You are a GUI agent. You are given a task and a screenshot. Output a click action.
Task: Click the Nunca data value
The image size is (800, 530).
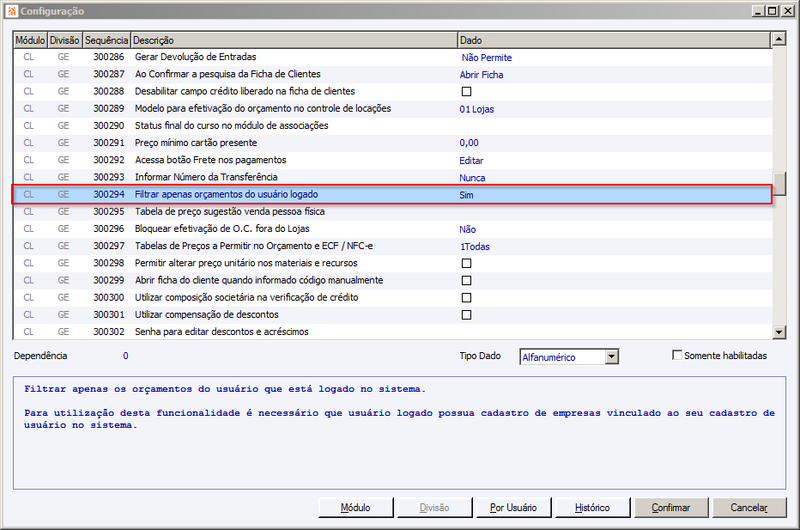pyautogui.click(x=472, y=178)
